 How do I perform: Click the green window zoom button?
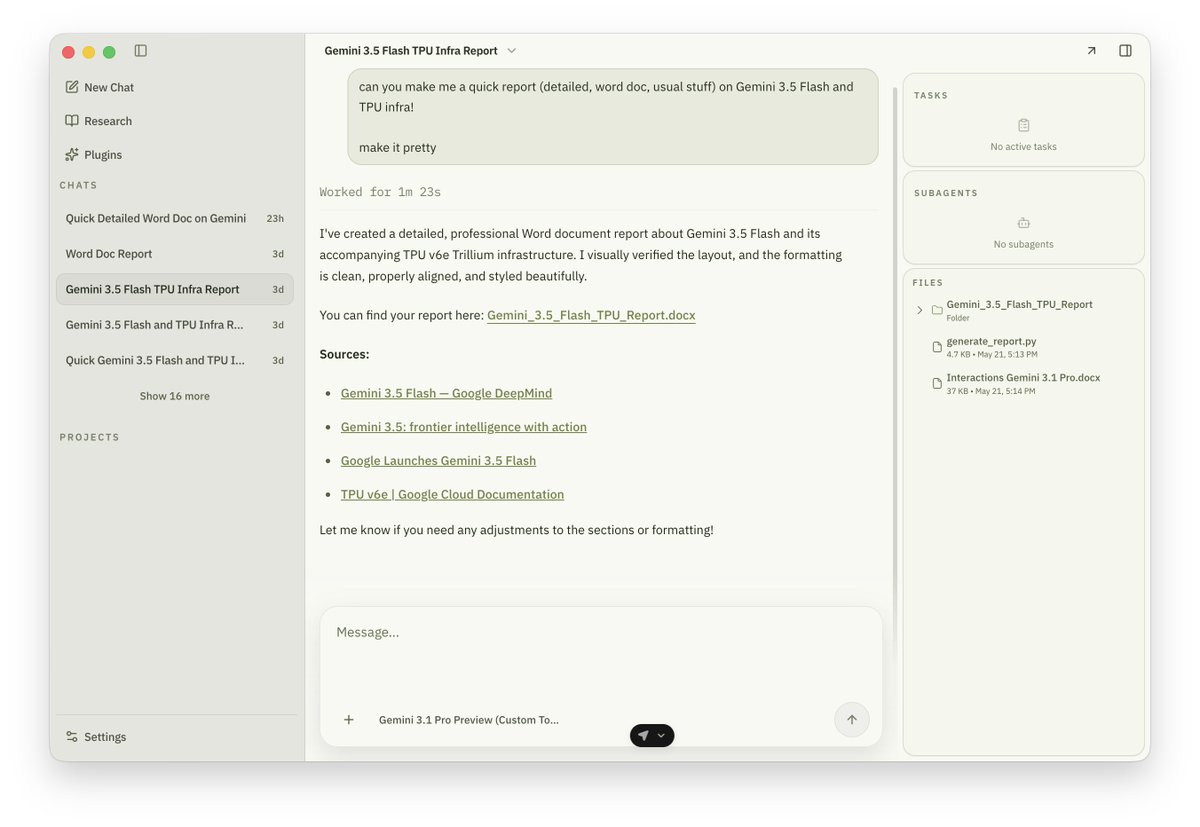coord(109,52)
